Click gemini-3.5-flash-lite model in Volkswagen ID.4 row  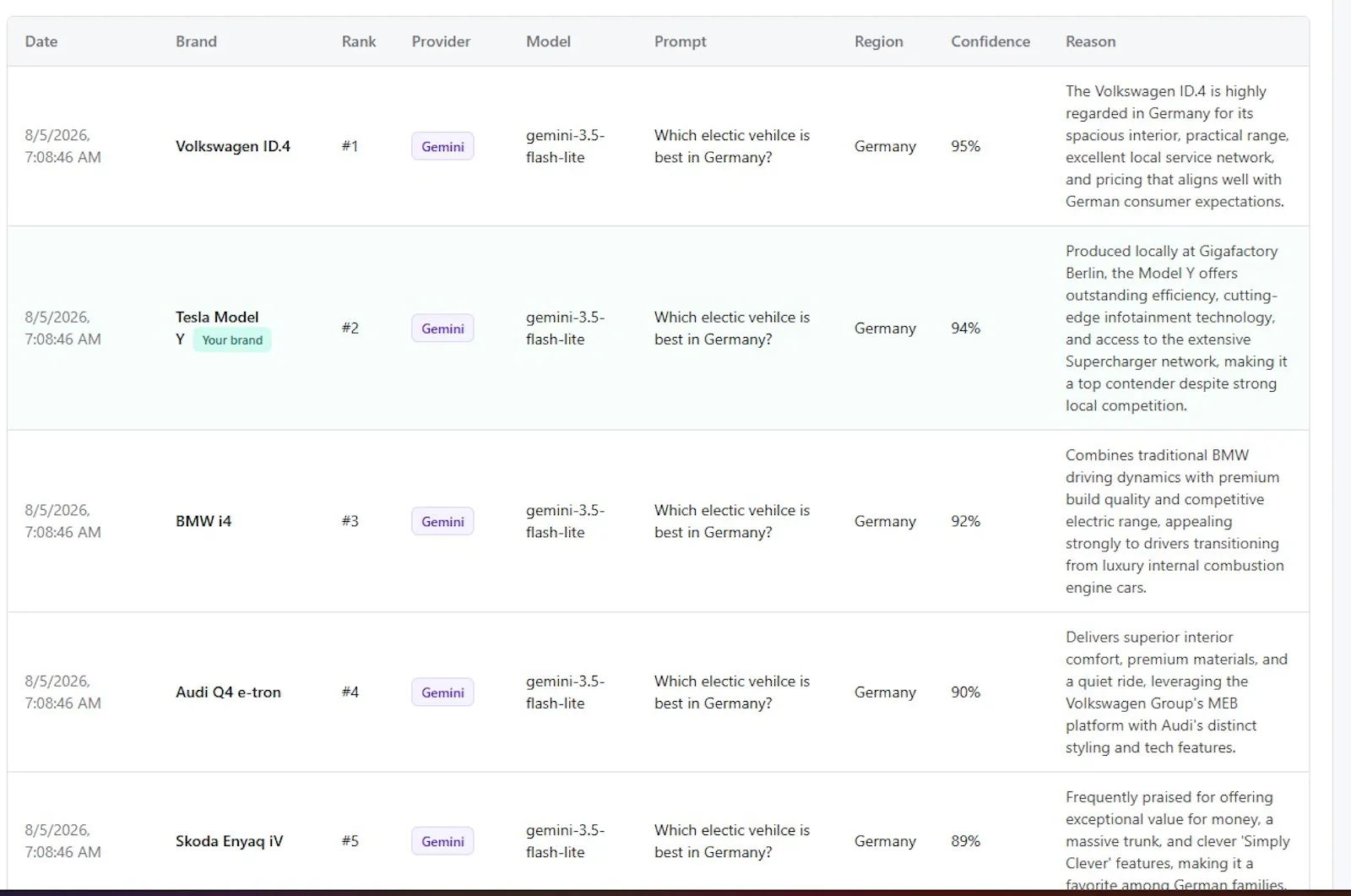(565, 146)
